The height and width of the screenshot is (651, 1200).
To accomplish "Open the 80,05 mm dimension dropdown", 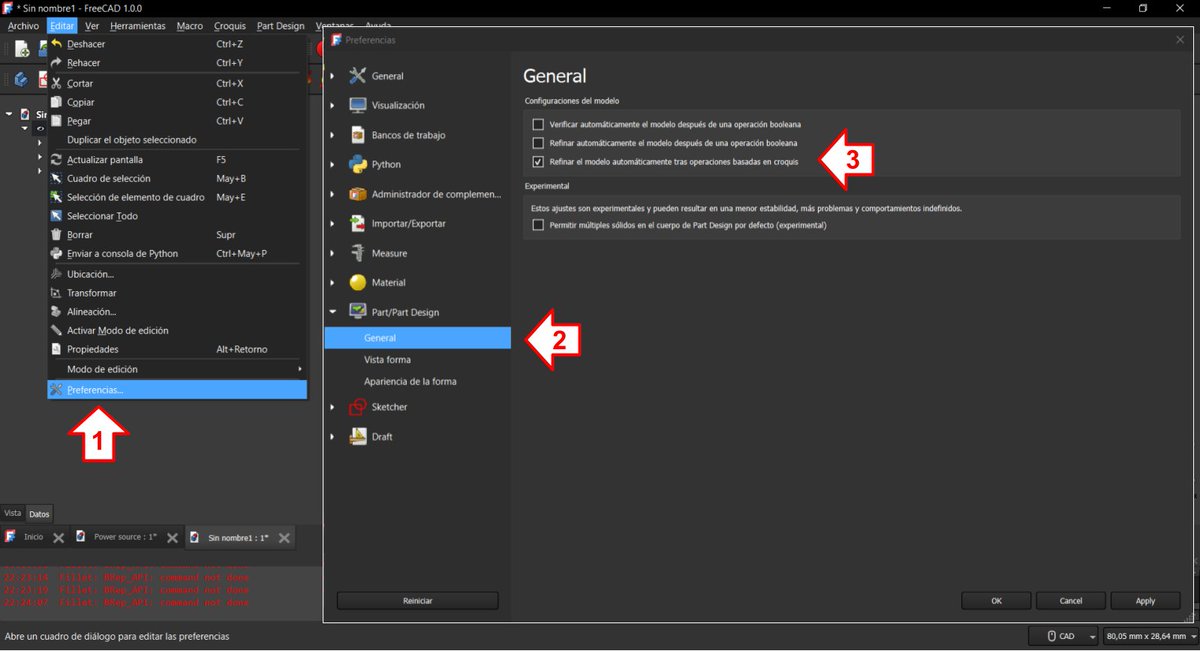I will (1150, 636).
